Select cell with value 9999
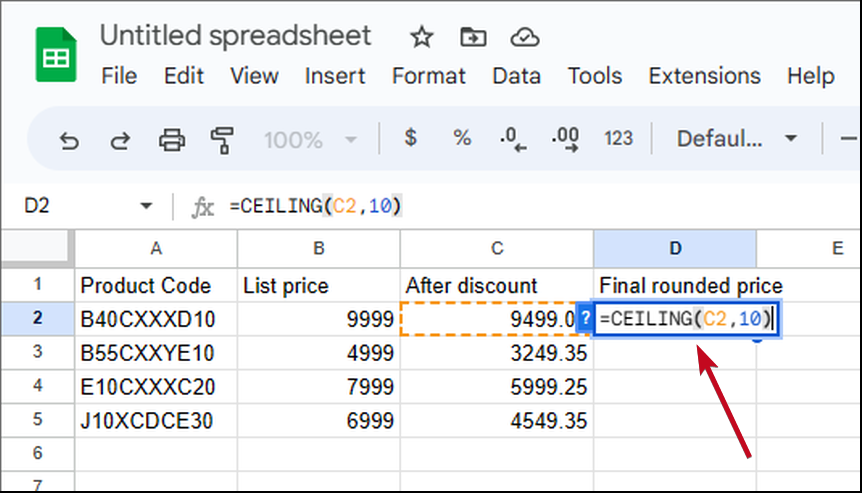The width and height of the screenshot is (862, 493). [318, 319]
